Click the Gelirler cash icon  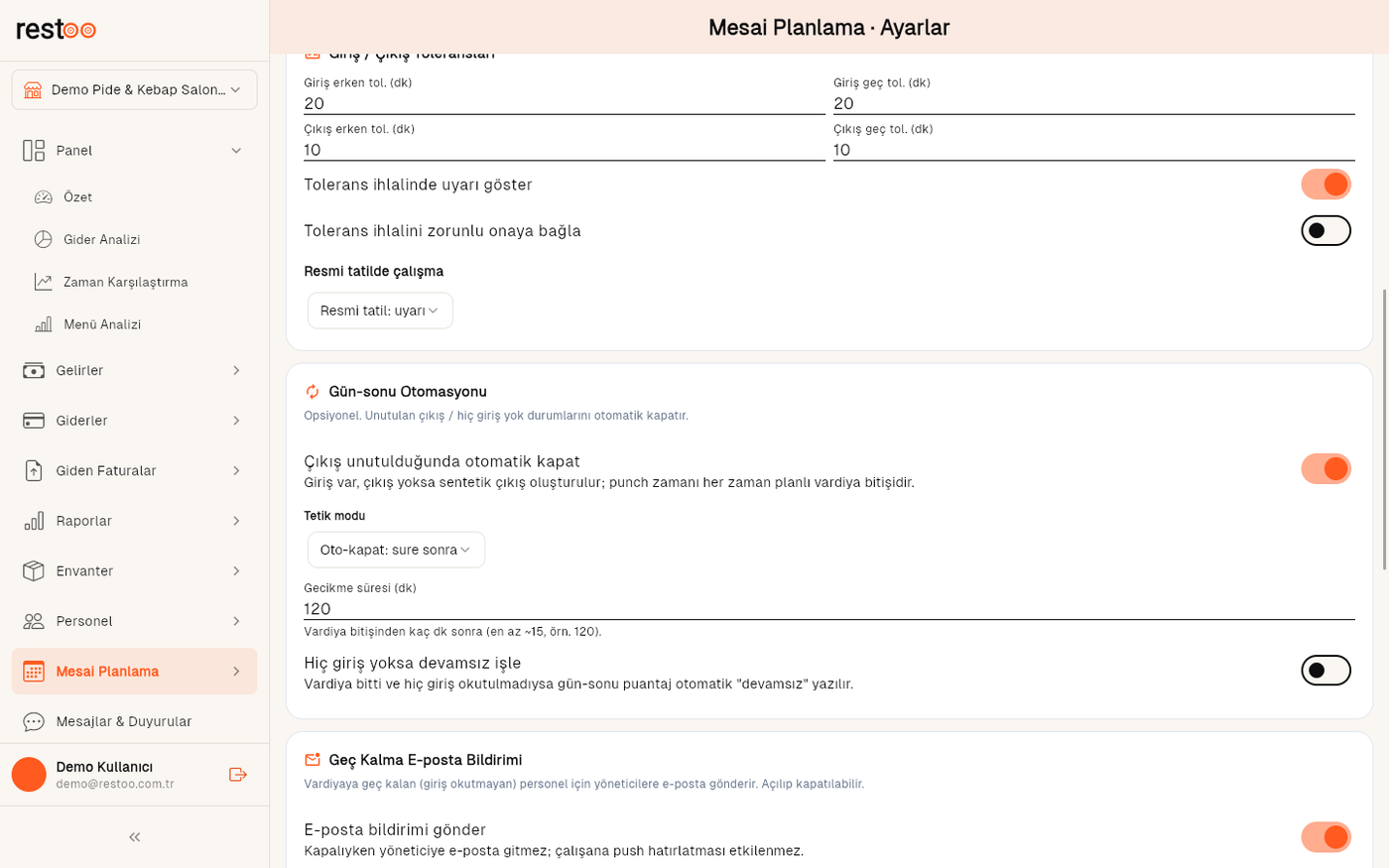[x=34, y=371]
